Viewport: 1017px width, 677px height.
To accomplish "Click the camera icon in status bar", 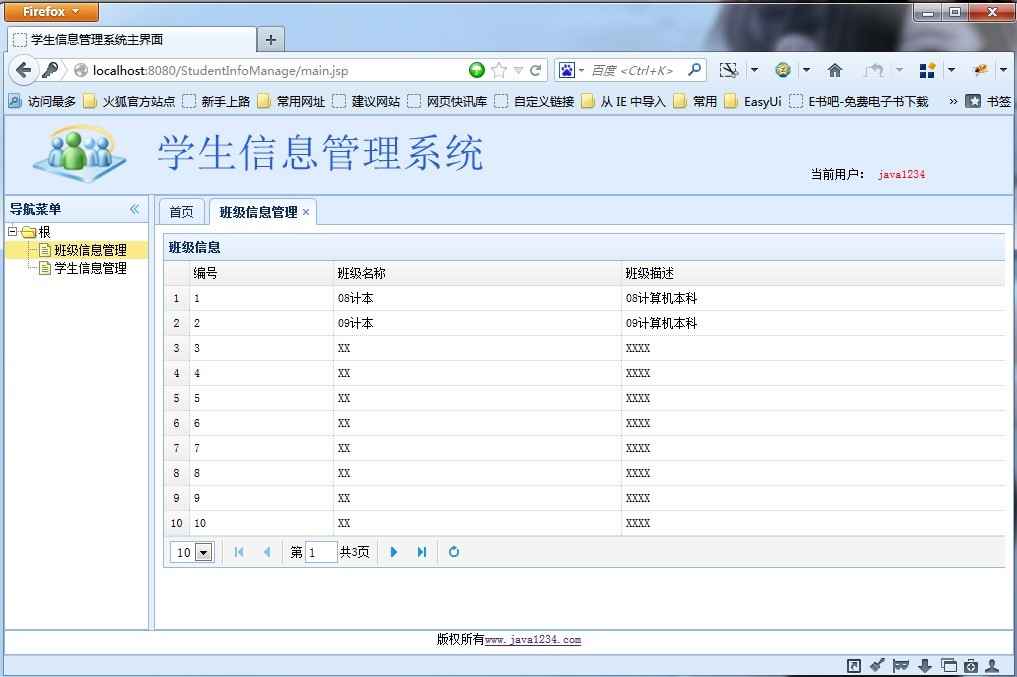I will click(970, 665).
